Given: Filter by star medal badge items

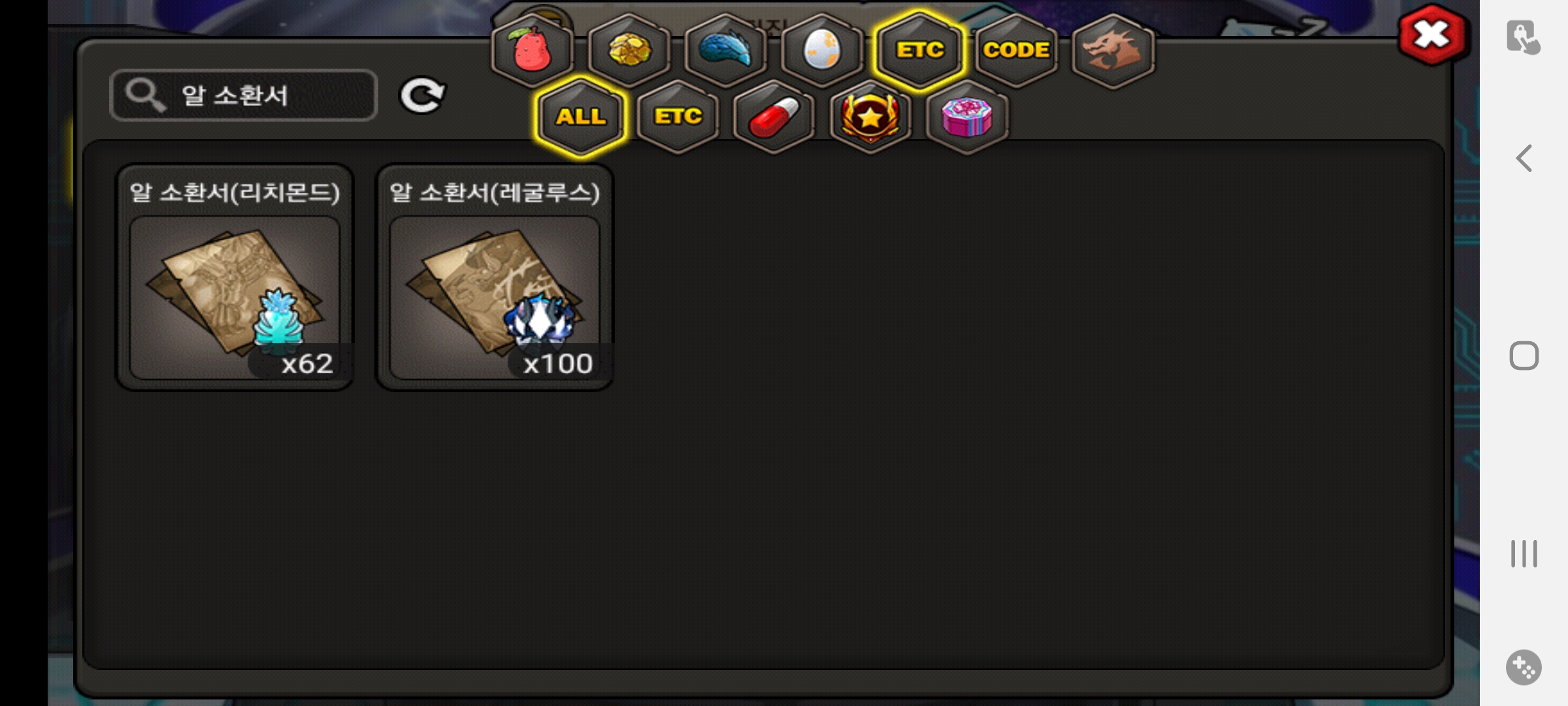Looking at the screenshot, I should (870, 118).
